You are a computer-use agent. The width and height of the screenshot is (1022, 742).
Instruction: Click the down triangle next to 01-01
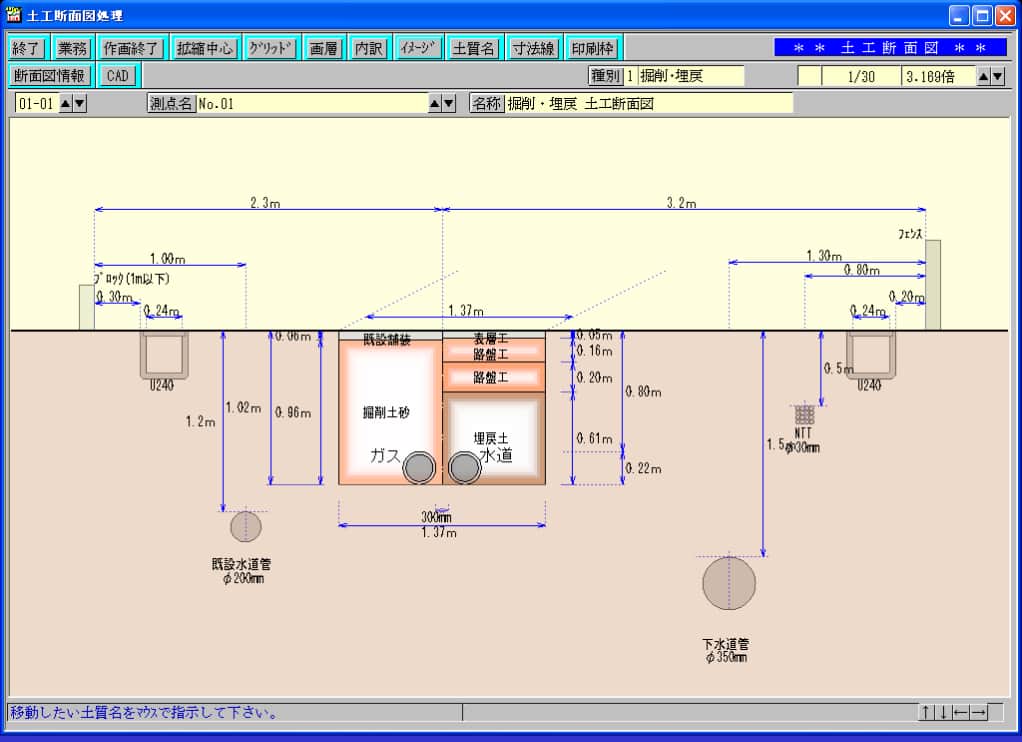point(80,103)
